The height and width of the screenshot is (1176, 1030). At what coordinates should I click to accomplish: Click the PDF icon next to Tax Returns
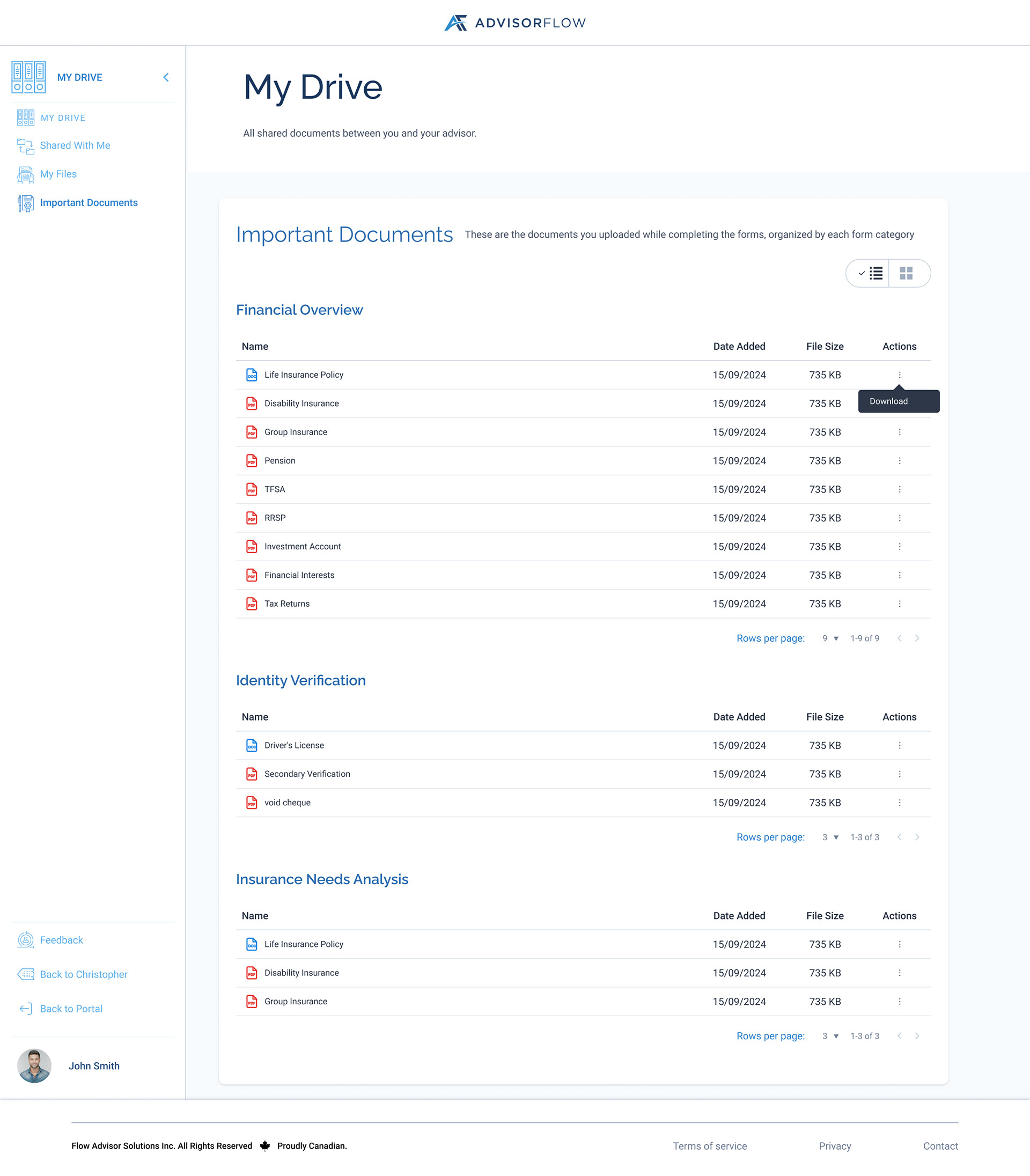point(251,604)
